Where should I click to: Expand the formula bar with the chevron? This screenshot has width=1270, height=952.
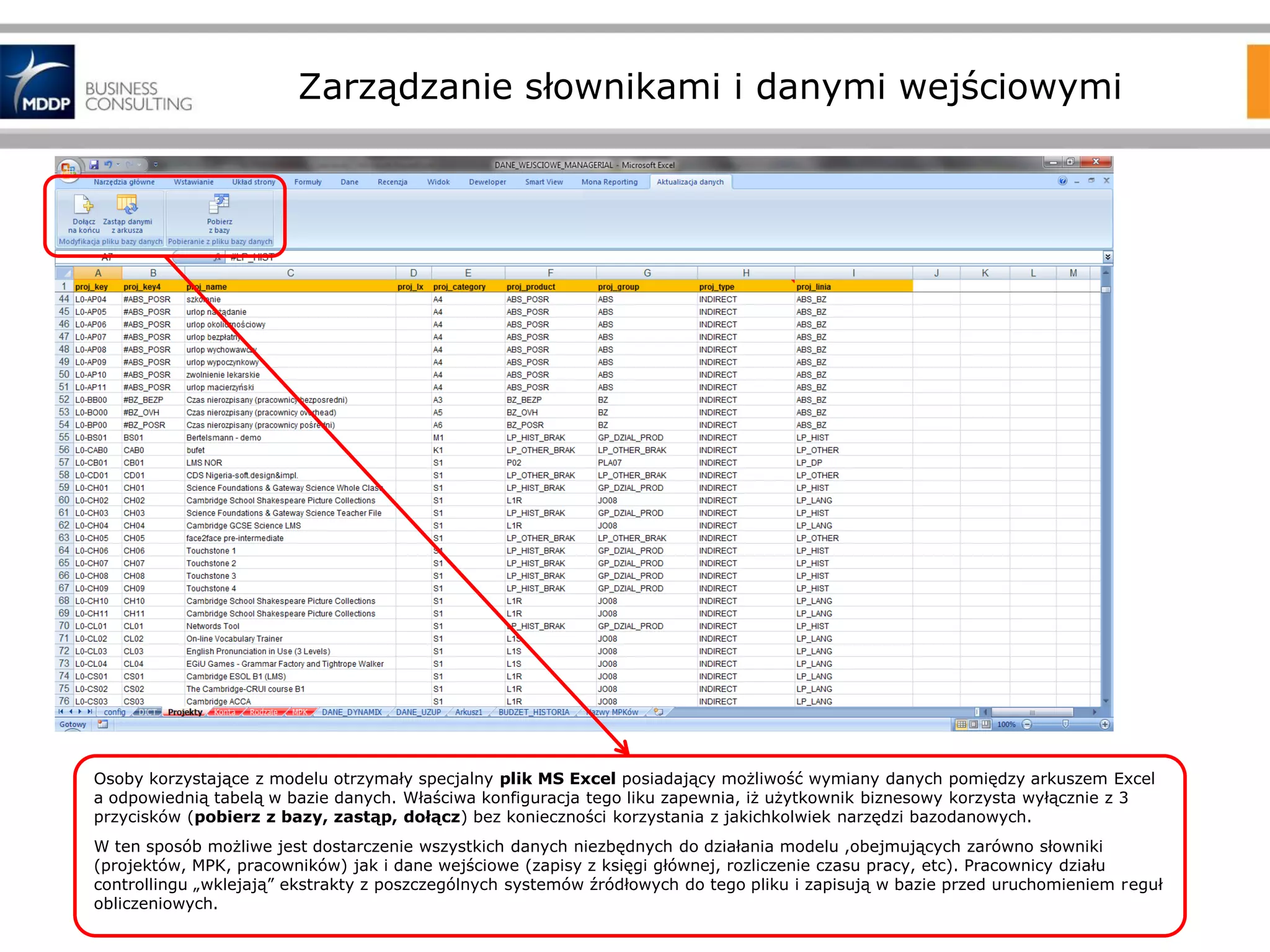click(x=1108, y=257)
